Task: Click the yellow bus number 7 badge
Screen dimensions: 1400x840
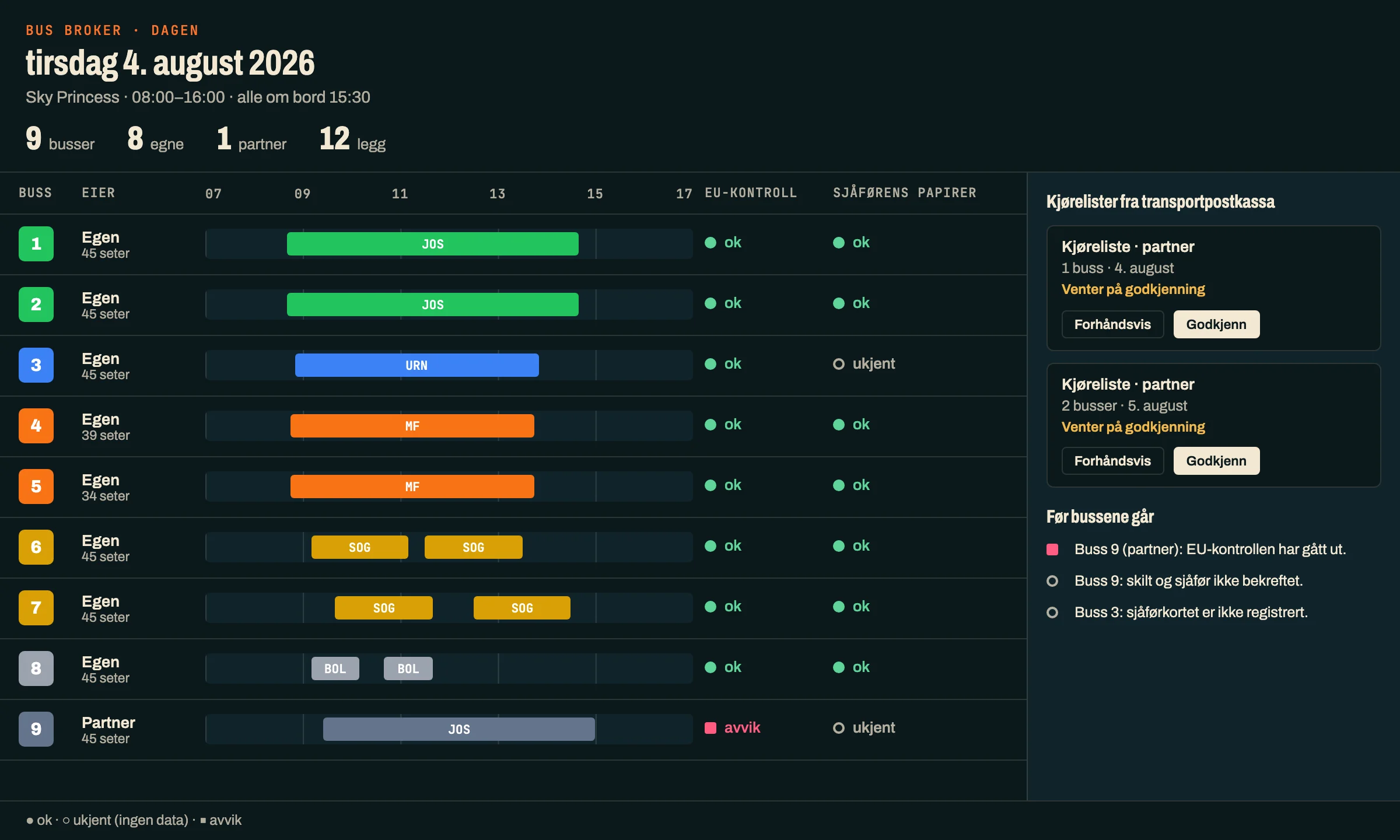Action: coord(36,608)
